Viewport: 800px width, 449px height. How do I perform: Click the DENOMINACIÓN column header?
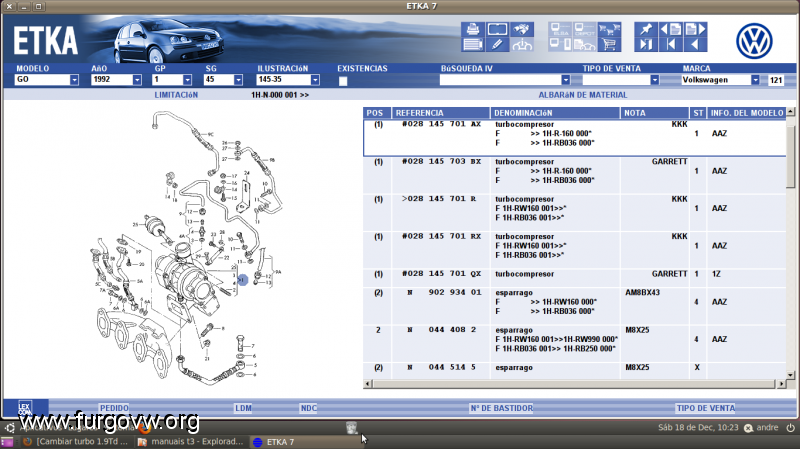click(555, 113)
